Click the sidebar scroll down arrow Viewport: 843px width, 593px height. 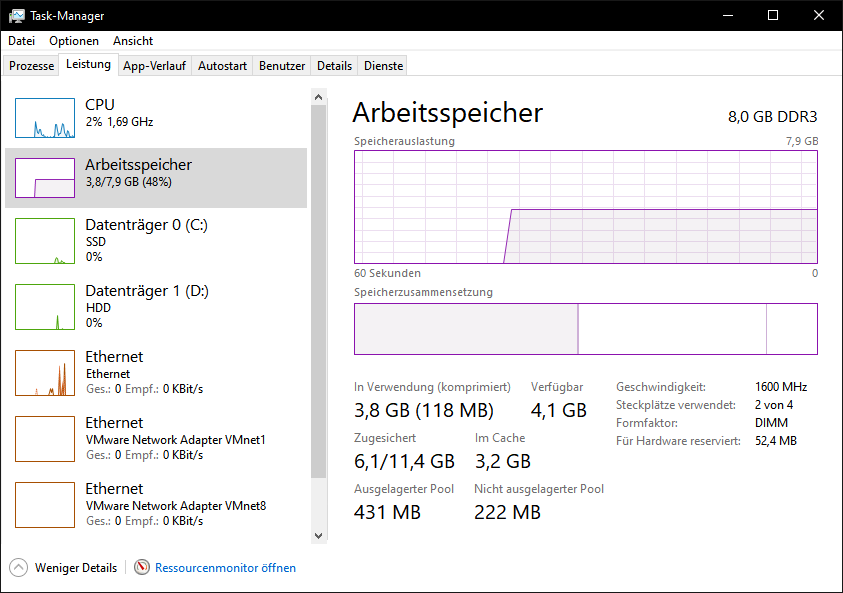(319, 536)
